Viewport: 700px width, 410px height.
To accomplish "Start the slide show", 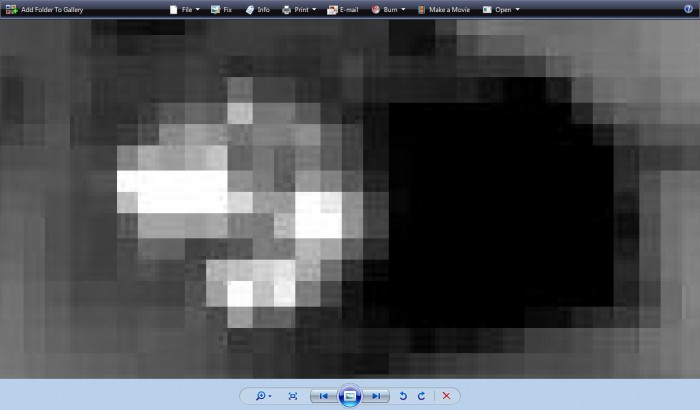I will click(x=350, y=396).
